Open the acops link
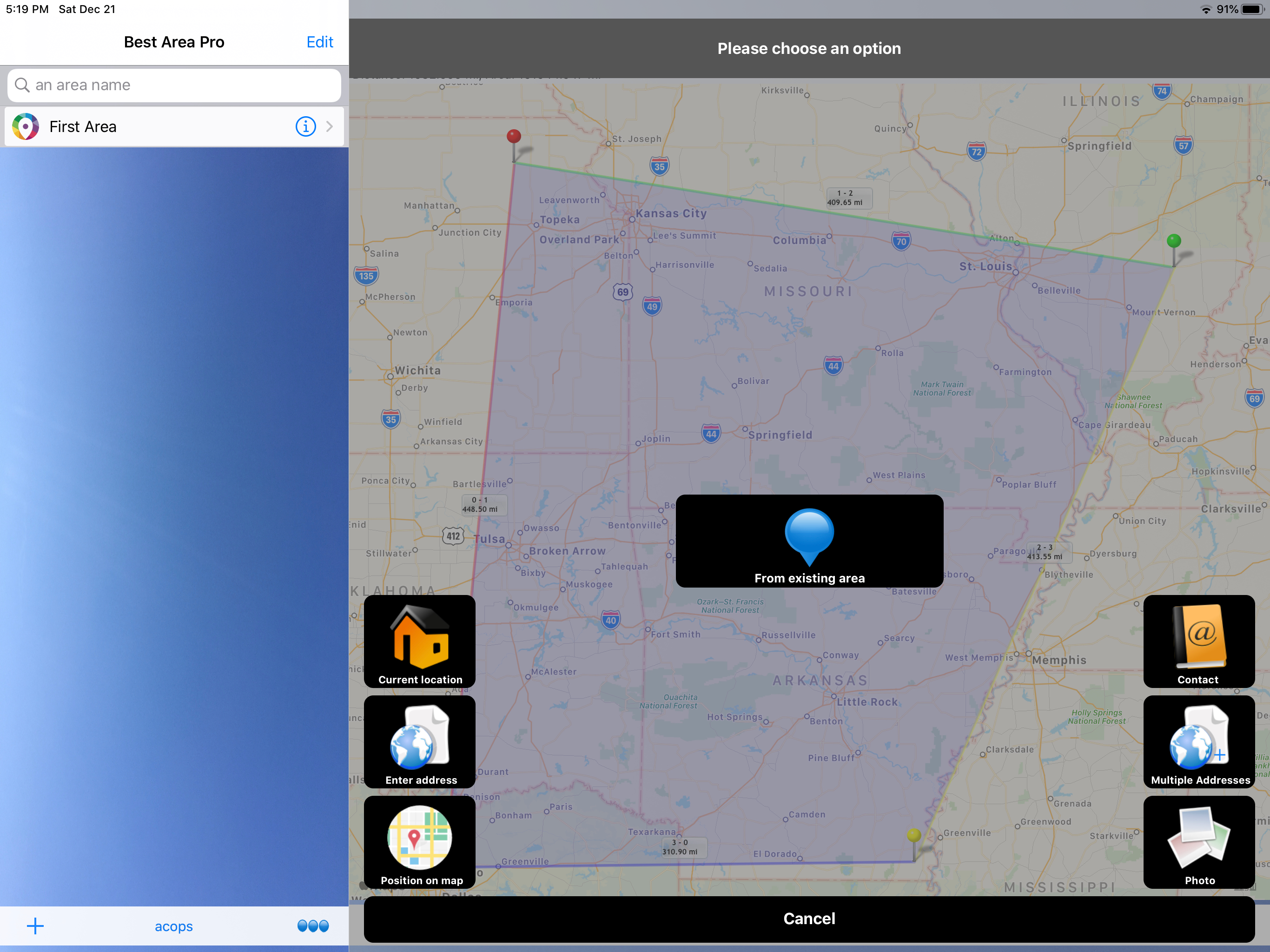1270x952 pixels. 173,926
